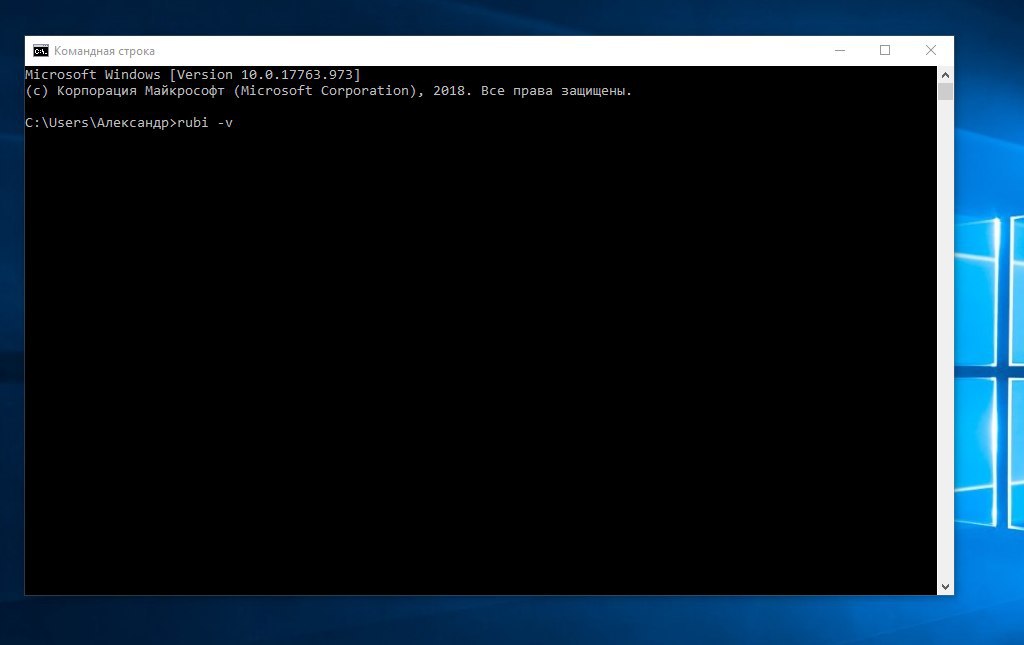Click the scrollbar down arrow
The image size is (1024, 645).
(945, 587)
